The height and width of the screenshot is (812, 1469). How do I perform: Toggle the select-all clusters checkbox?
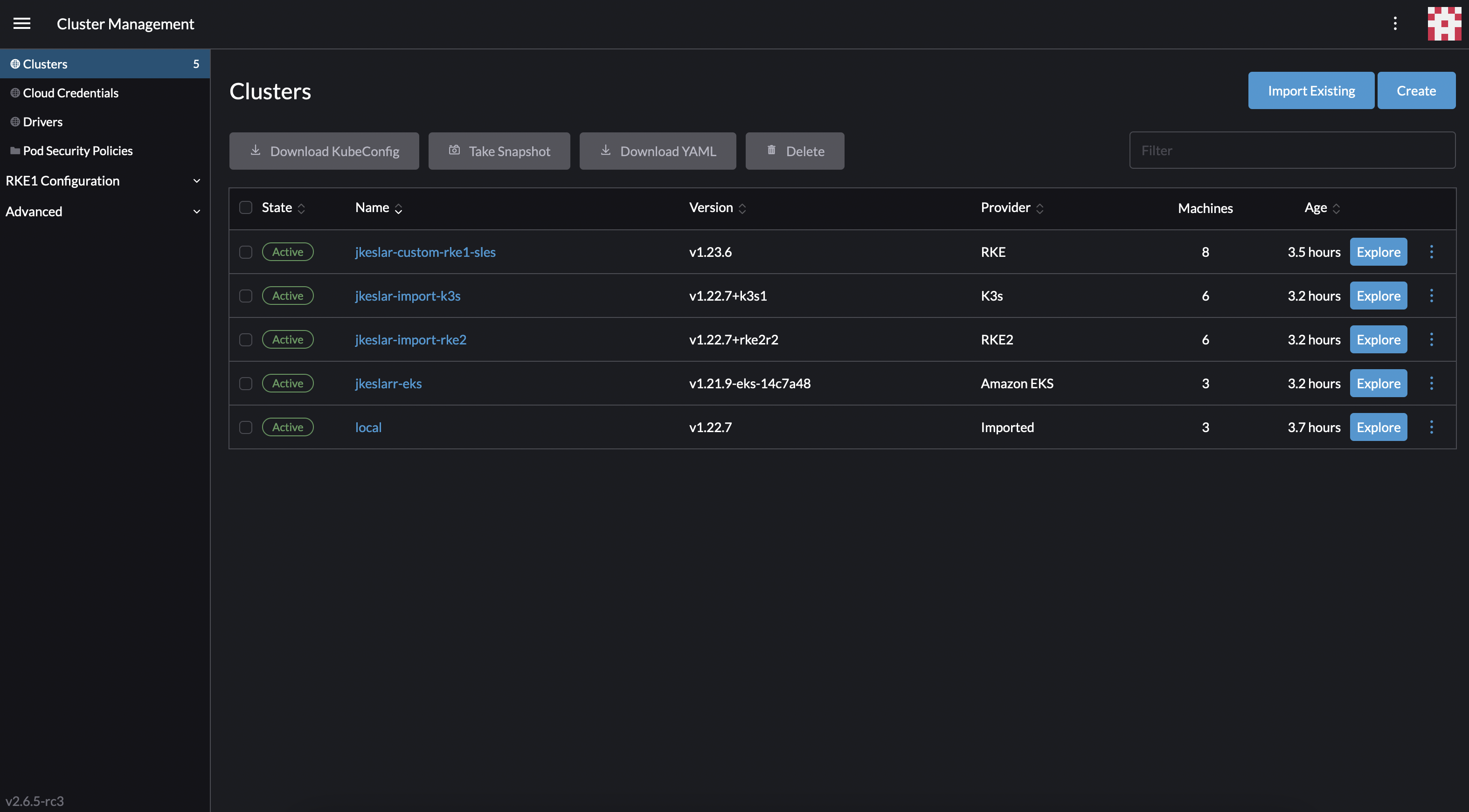(246, 207)
